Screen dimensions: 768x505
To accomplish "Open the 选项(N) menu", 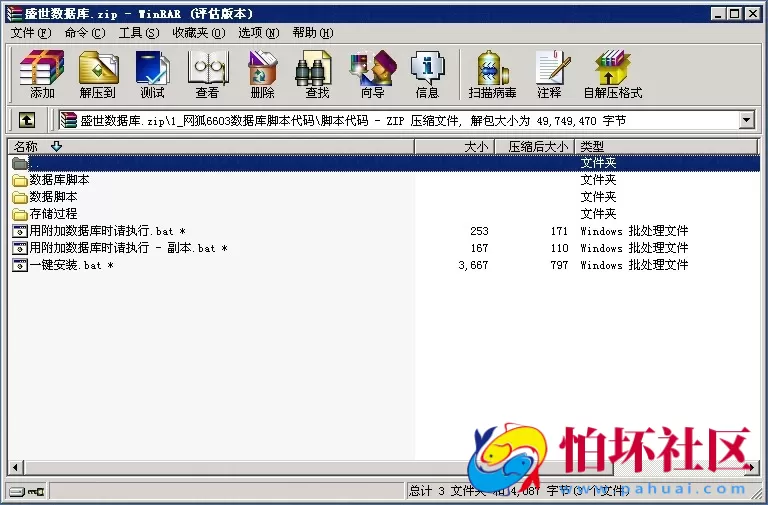I will pos(259,33).
